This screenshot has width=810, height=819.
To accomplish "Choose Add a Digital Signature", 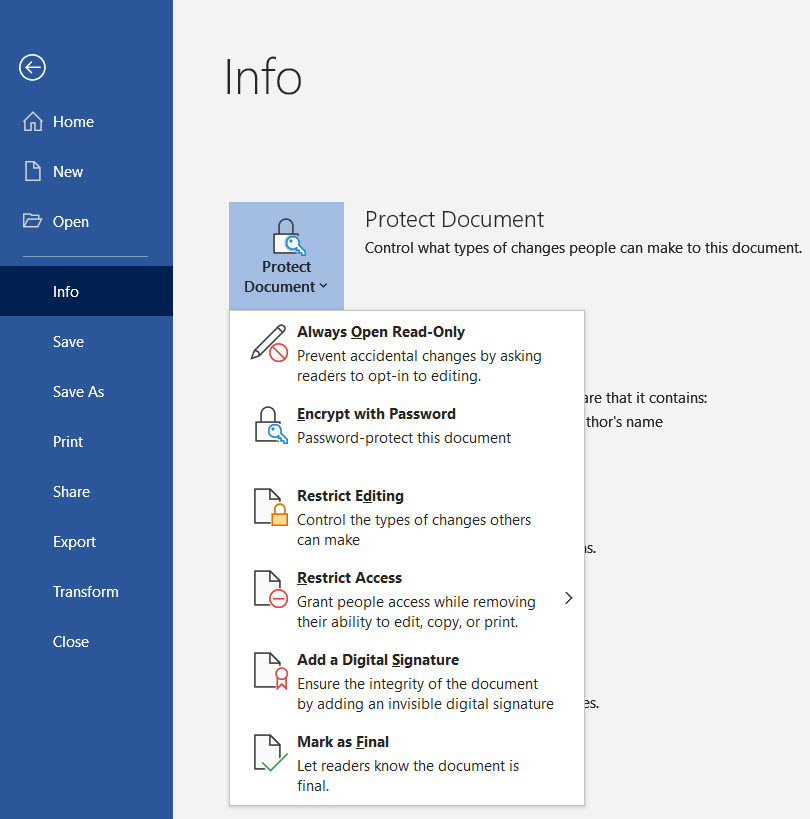I will [407, 681].
